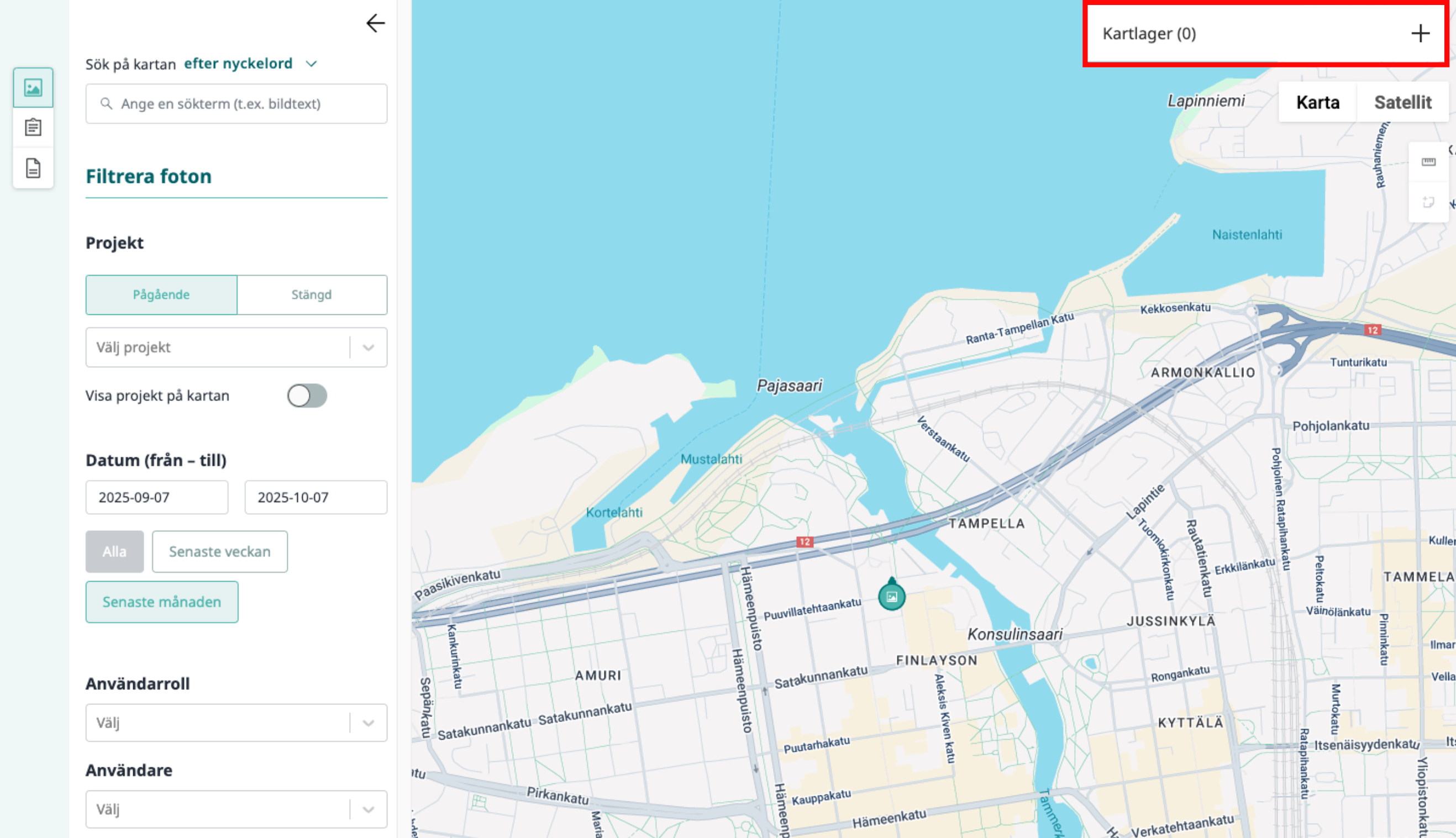Open the documents sidebar icon
The image size is (1456, 838).
33,168
